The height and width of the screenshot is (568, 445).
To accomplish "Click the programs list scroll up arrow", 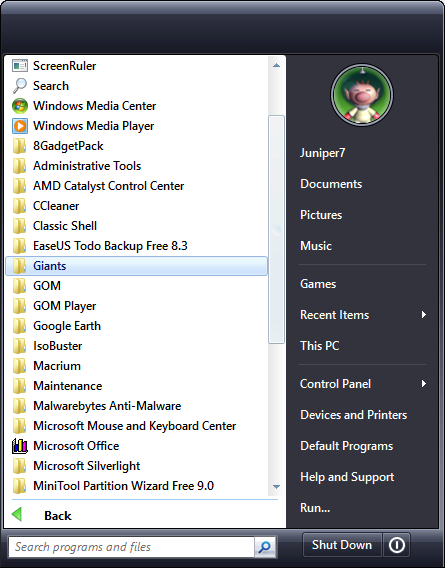I will pyautogui.click(x=276, y=66).
